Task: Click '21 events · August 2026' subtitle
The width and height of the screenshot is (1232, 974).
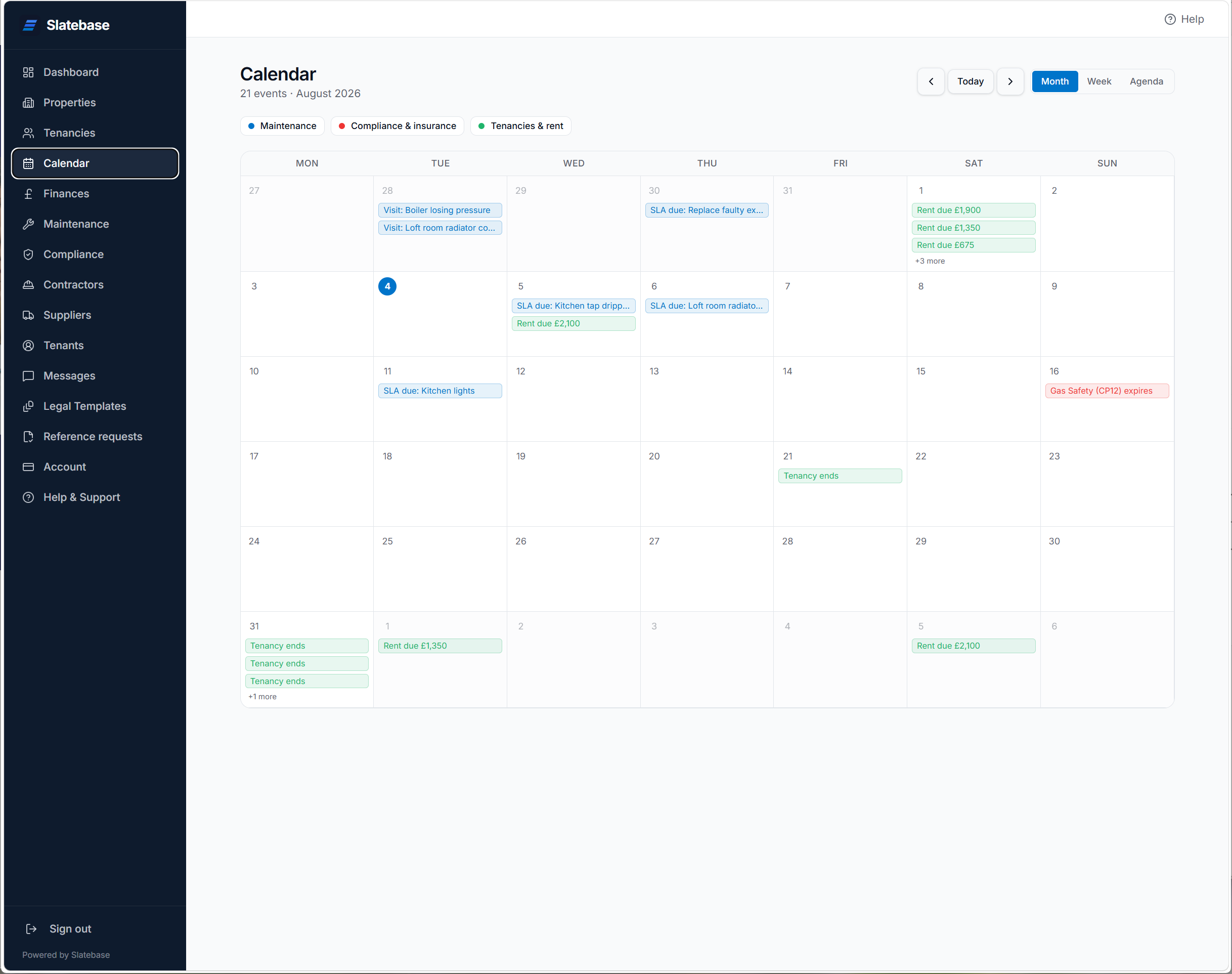Action: (300, 94)
